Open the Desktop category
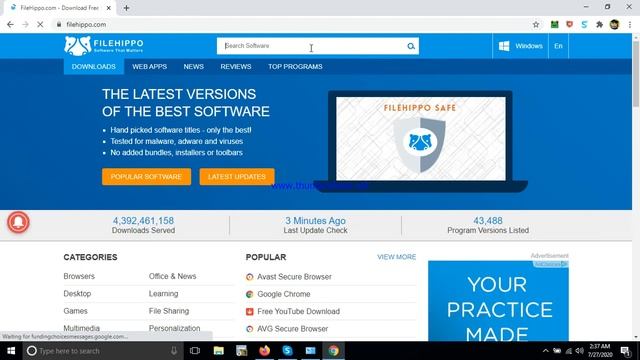 pos(77,293)
